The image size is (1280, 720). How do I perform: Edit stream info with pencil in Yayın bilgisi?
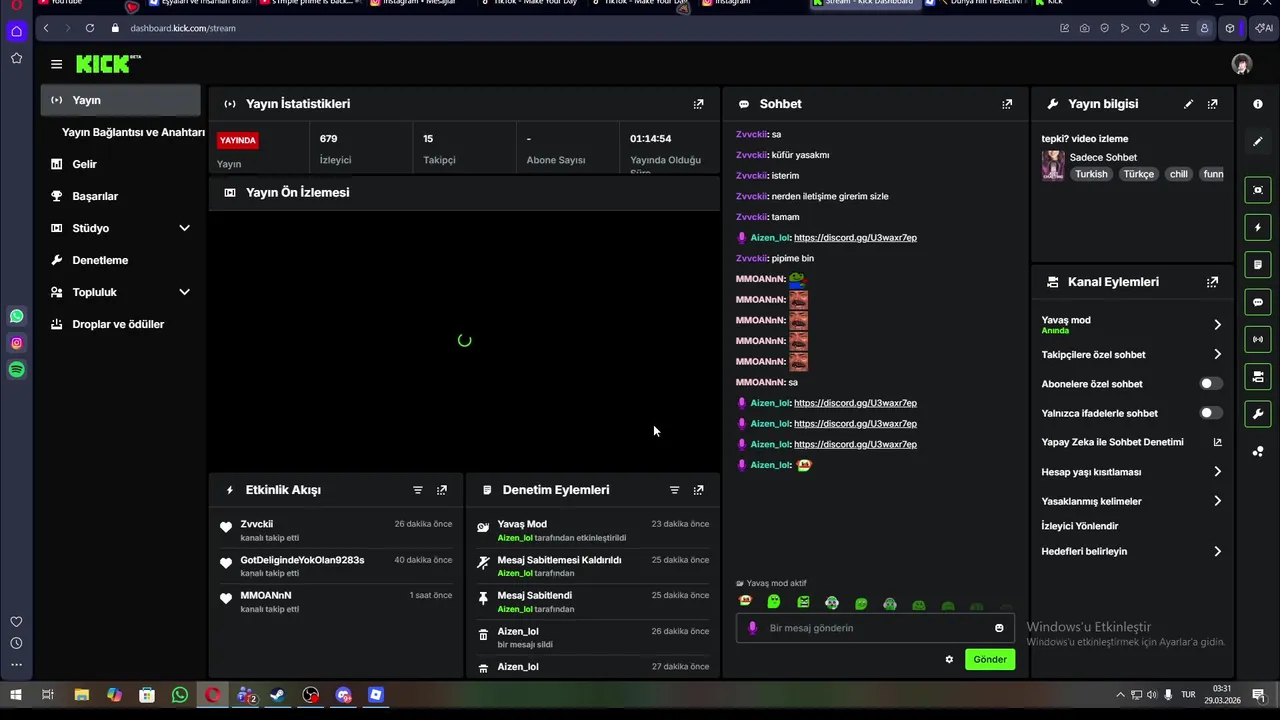tap(1188, 104)
